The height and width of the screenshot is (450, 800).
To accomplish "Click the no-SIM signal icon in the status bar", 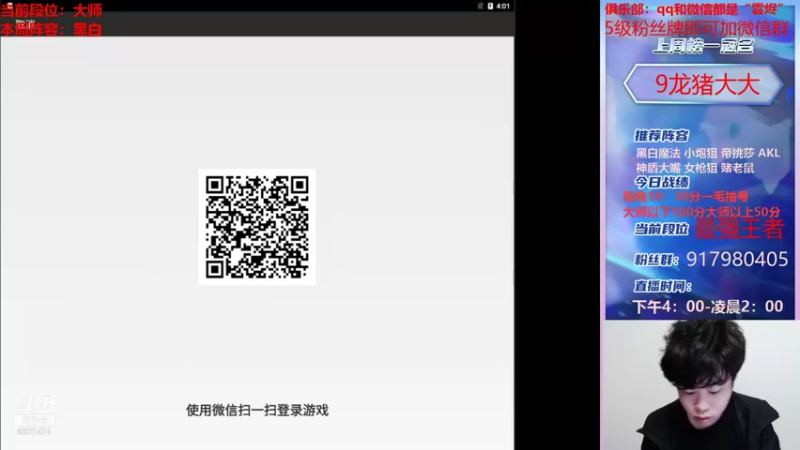I will (480, 6).
